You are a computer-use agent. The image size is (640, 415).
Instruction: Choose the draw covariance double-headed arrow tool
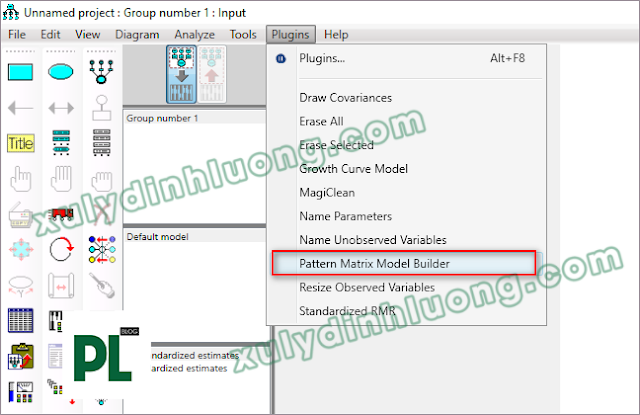pyautogui.click(x=60, y=108)
